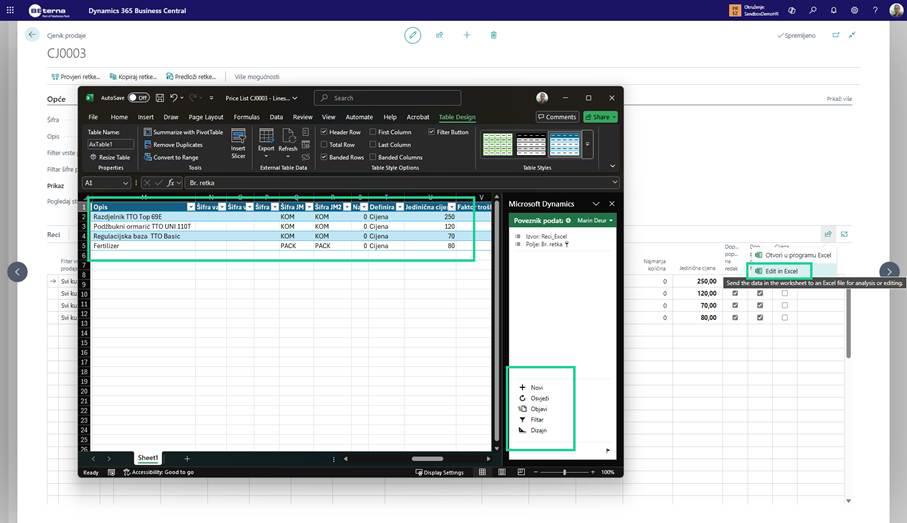Open the Opis column filter dropdown
This screenshot has height=523, width=907.
(191, 207)
